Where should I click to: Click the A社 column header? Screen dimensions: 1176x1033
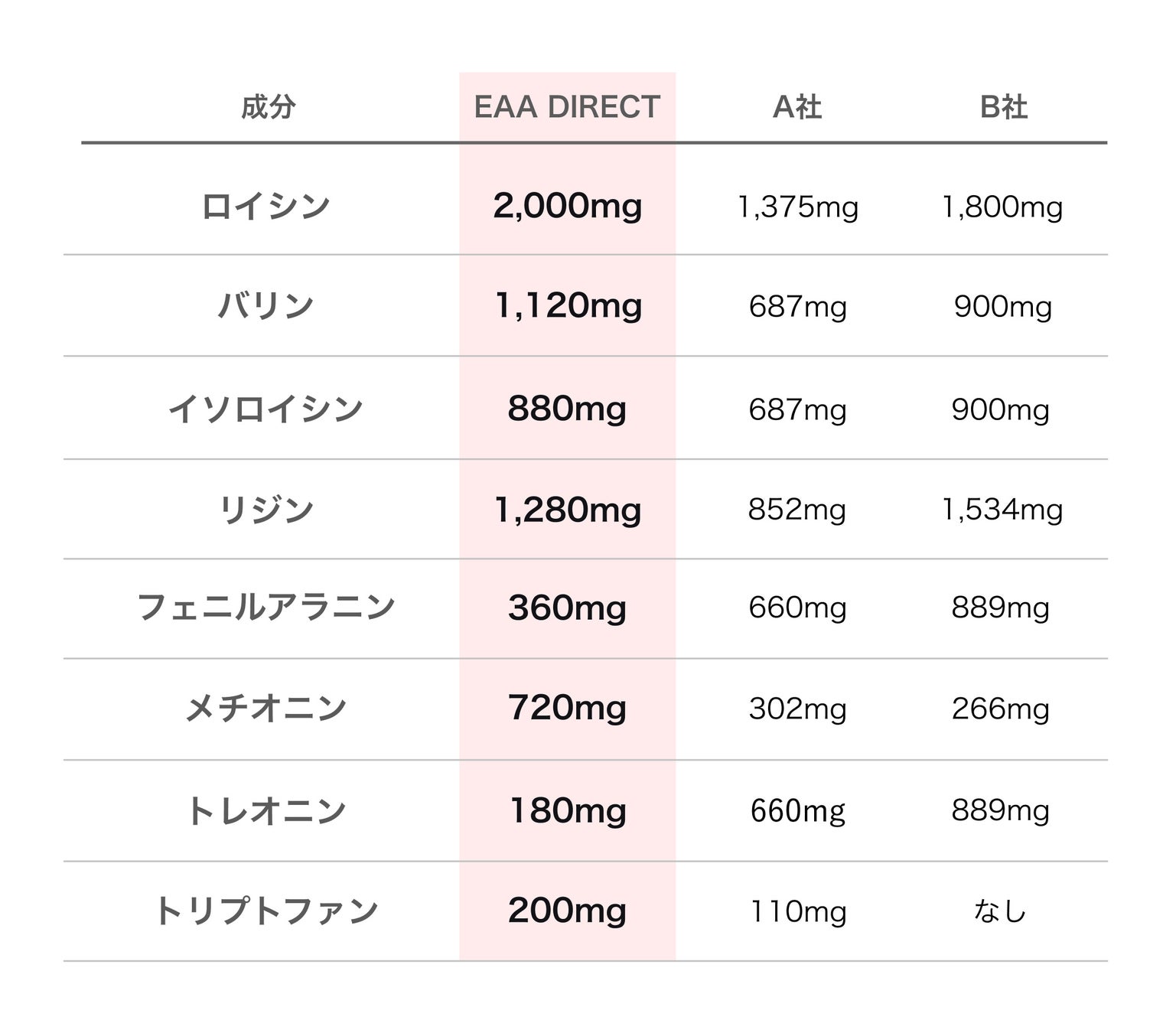(x=797, y=107)
